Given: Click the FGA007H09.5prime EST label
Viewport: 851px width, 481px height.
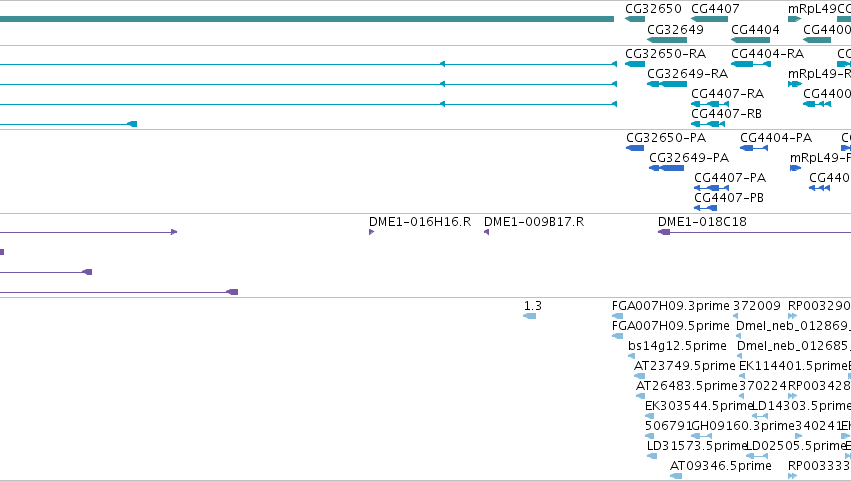Looking at the screenshot, I should click(x=670, y=326).
